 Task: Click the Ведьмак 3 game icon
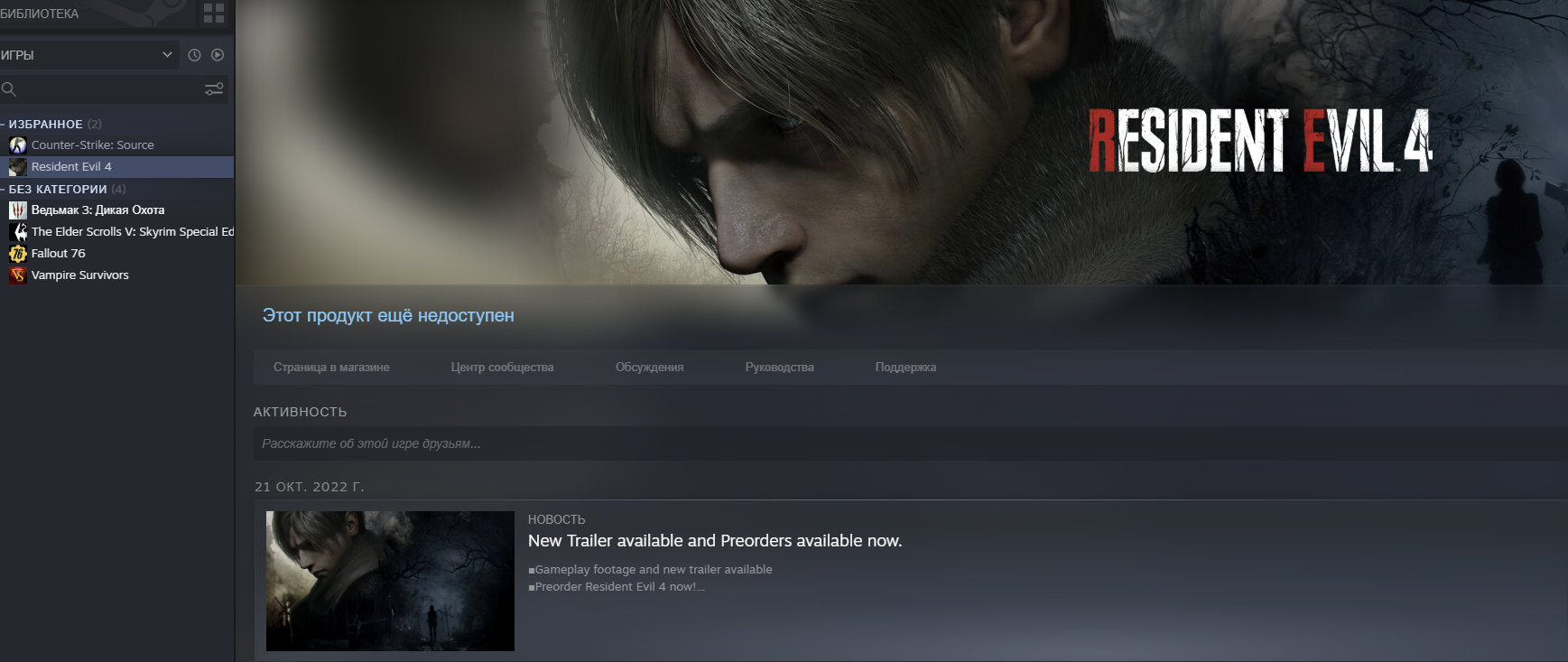point(18,210)
